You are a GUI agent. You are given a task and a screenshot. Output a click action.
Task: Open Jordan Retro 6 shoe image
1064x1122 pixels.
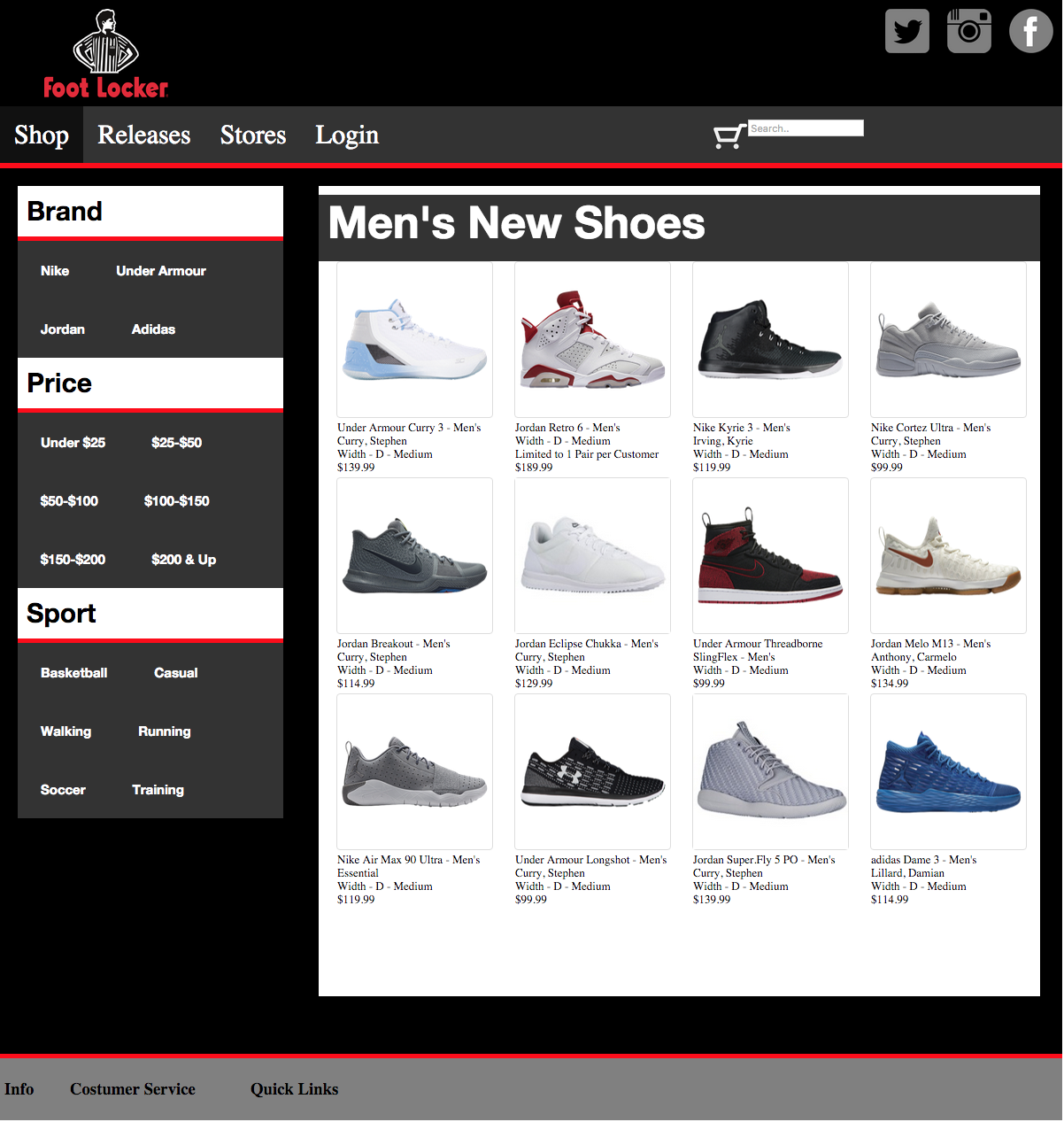(592, 340)
